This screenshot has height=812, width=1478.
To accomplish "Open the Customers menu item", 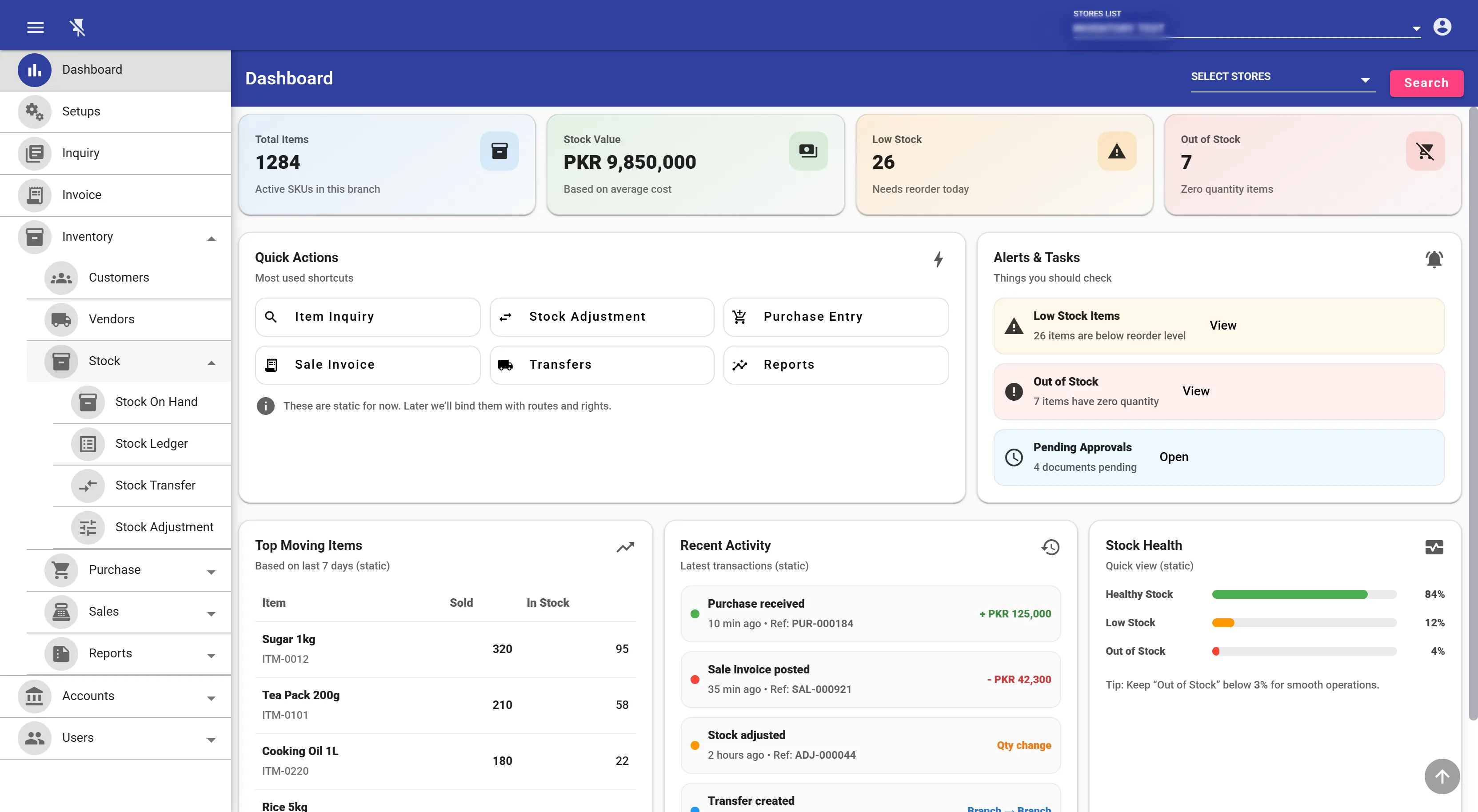I will point(129,278).
